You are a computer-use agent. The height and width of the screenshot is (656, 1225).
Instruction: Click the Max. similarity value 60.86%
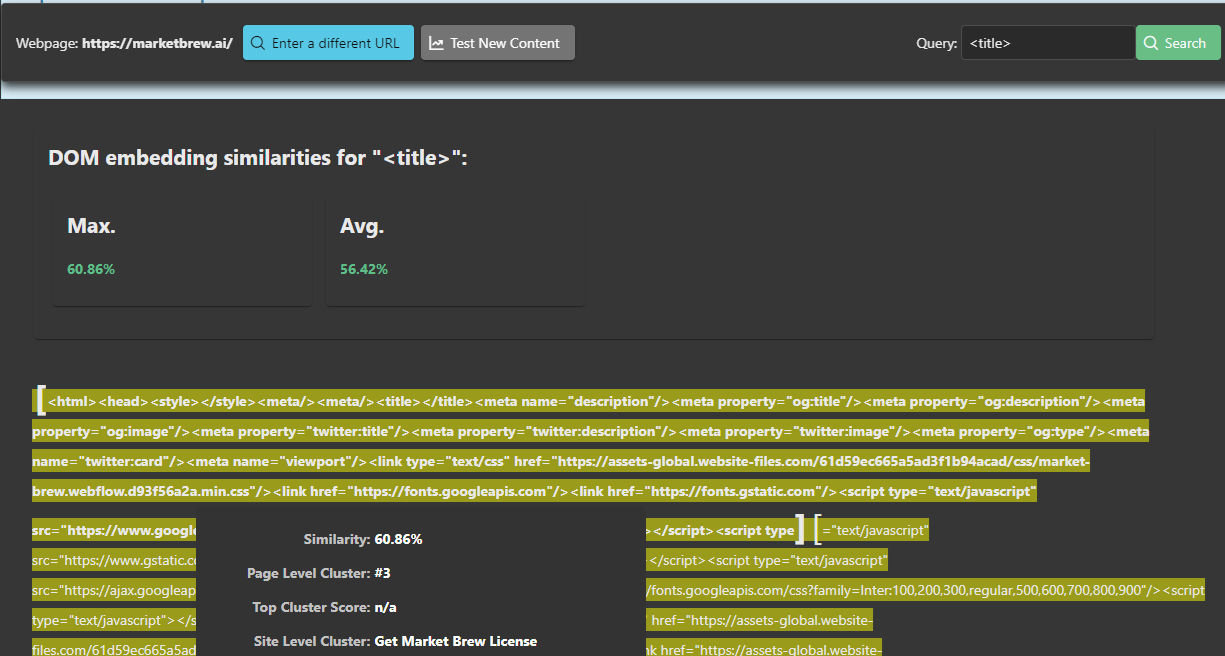point(91,269)
